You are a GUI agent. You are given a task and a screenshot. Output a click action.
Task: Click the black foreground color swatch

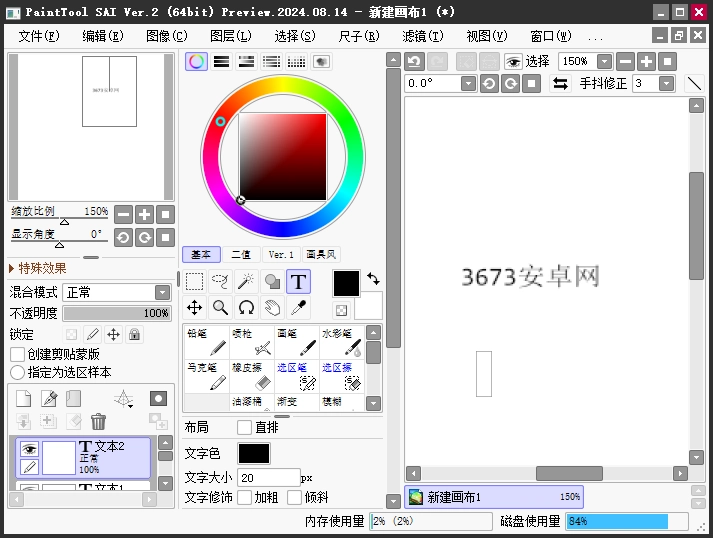(346, 283)
